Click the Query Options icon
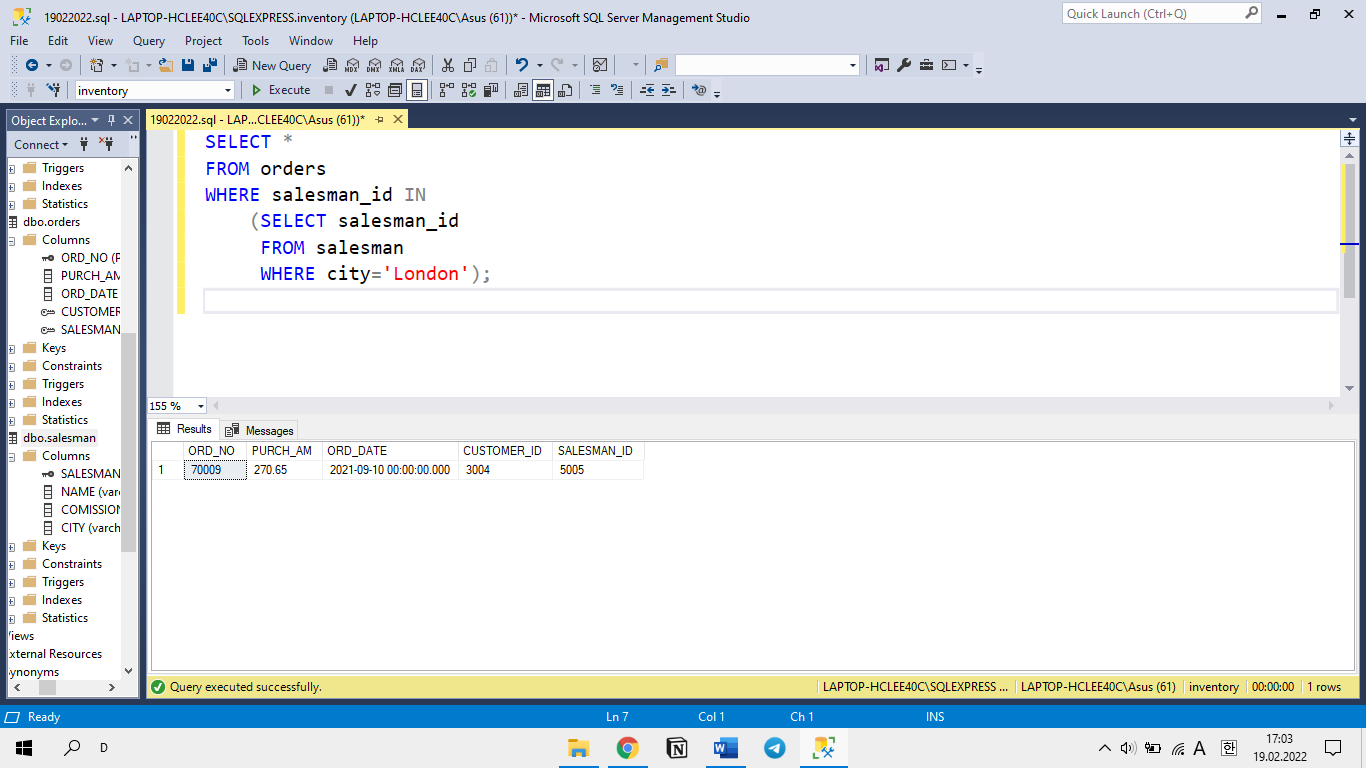 395,90
